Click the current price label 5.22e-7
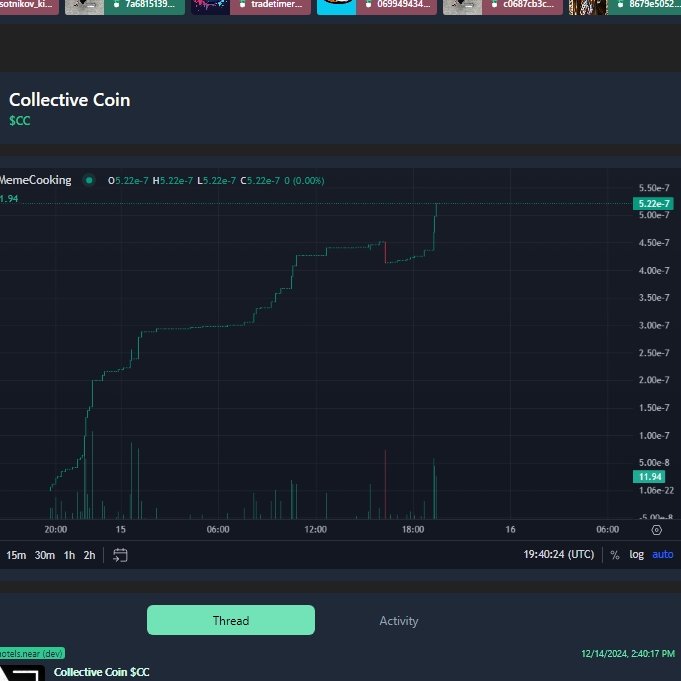Screen dimensions: 681x681 653,204
